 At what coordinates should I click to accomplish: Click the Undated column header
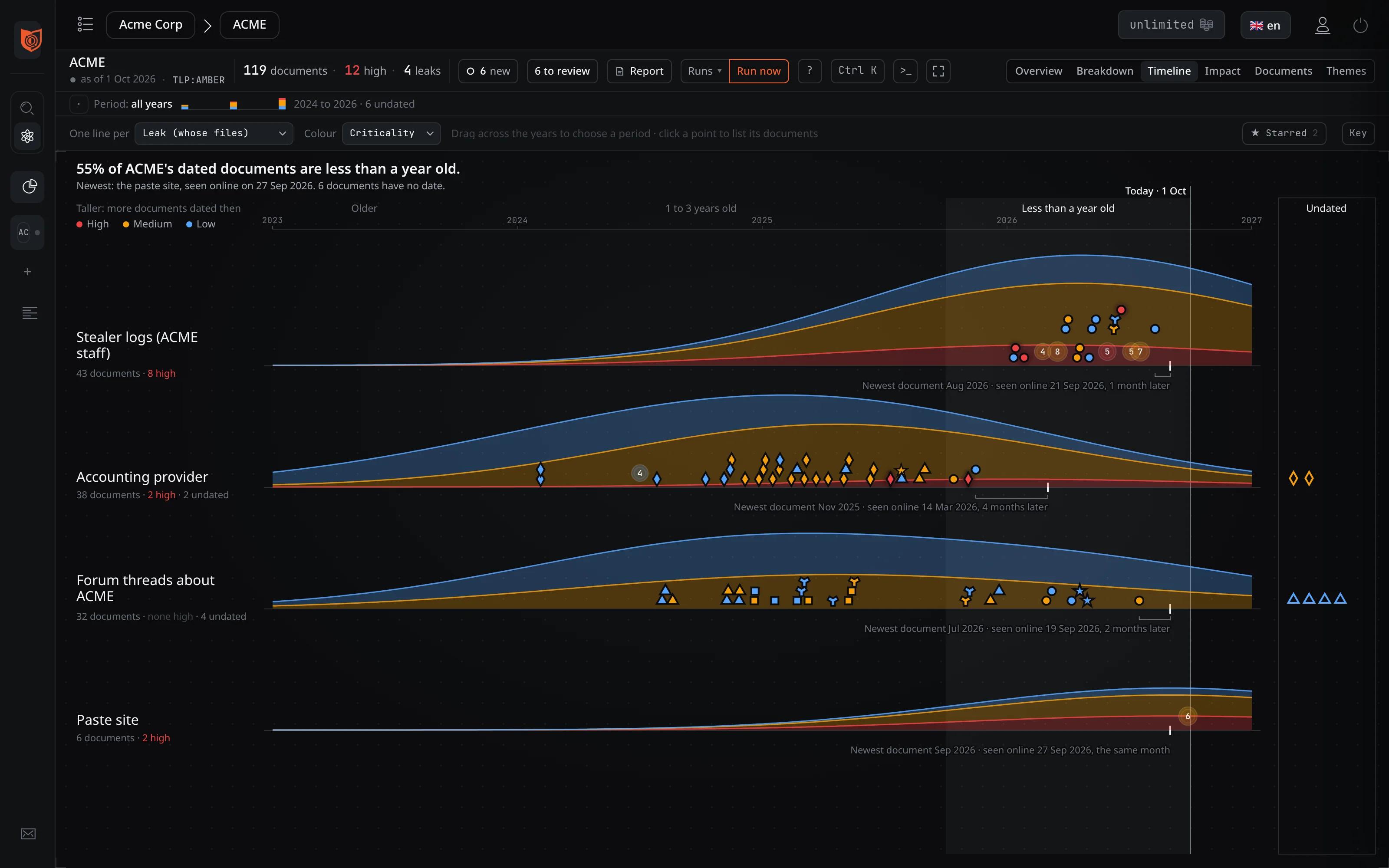coord(1326,208)
